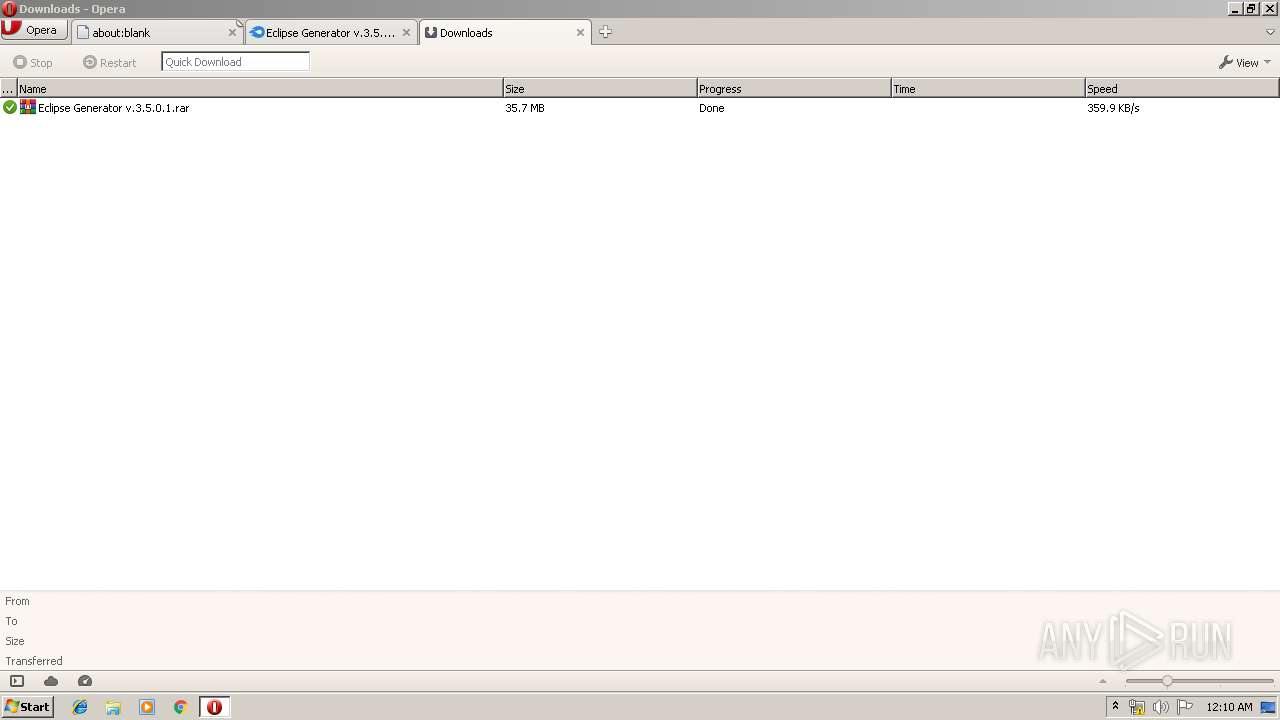
Task: Select the Downloads tab
Action: 504,33
